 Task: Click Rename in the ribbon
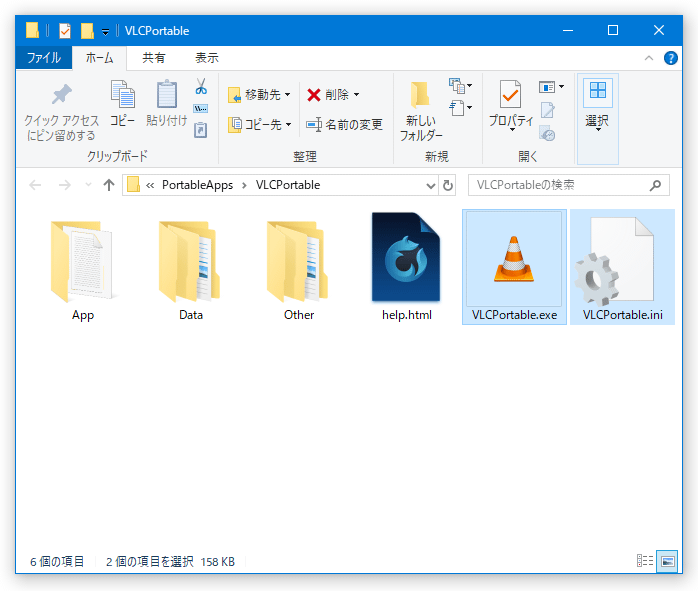[x=345, y=125]
